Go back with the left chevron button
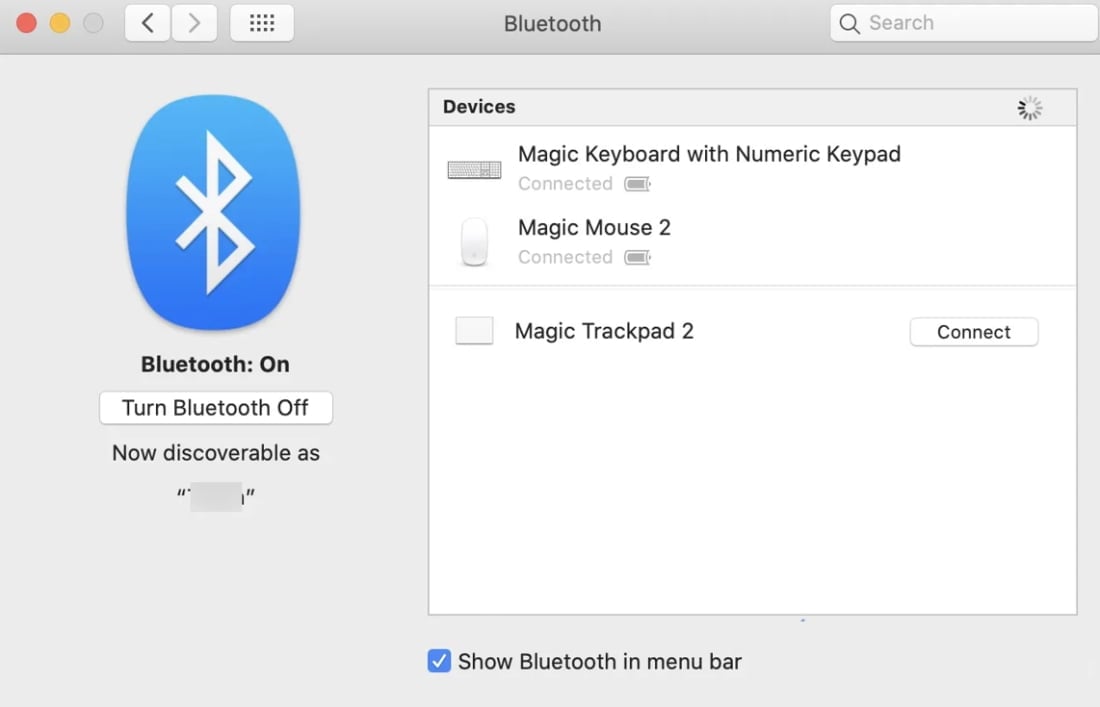Viewport: 1100px width, 707px height. tap(147, 23)
